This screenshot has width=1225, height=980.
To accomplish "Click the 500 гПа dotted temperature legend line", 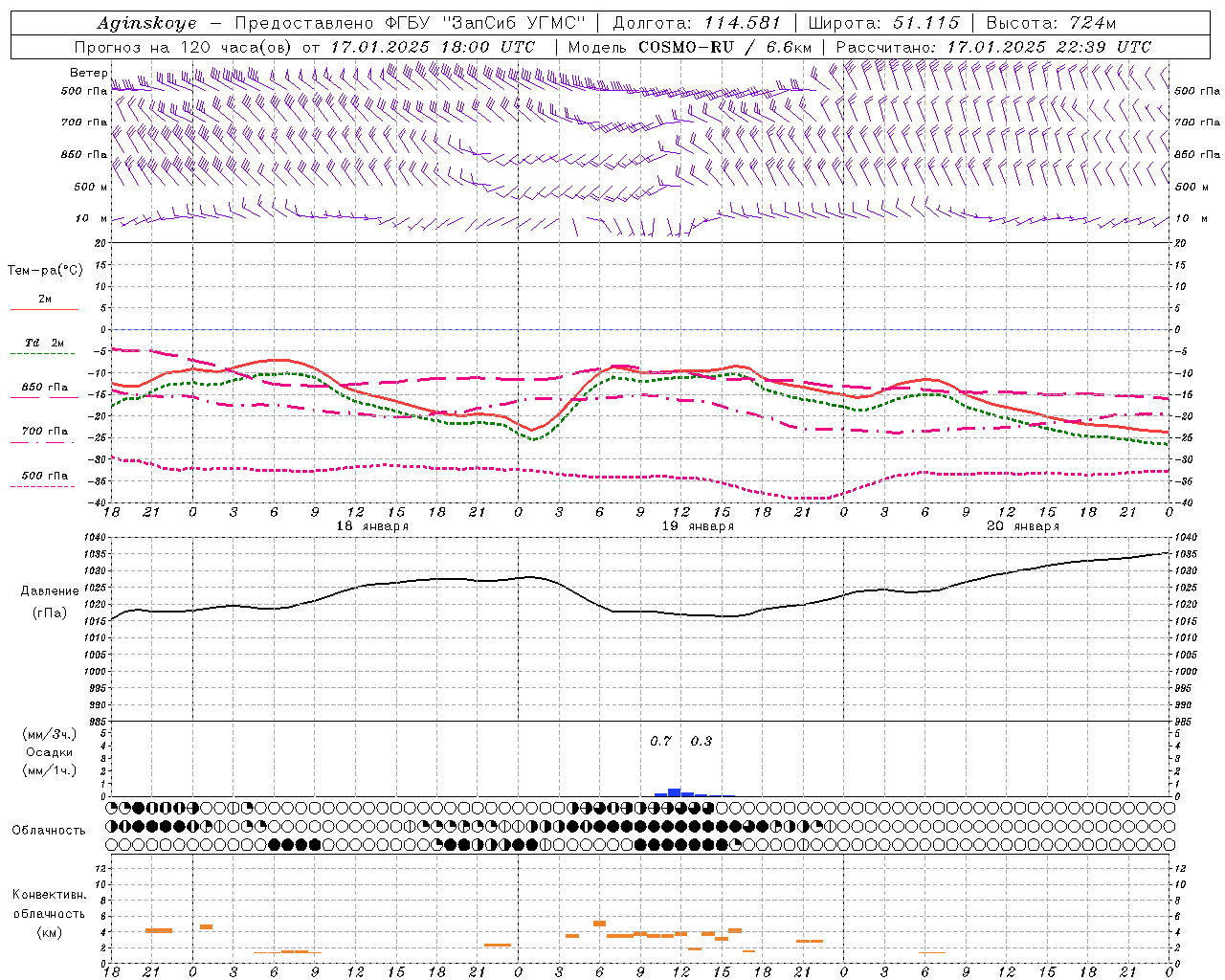I will pyautogui.click(x=42, y=486).
